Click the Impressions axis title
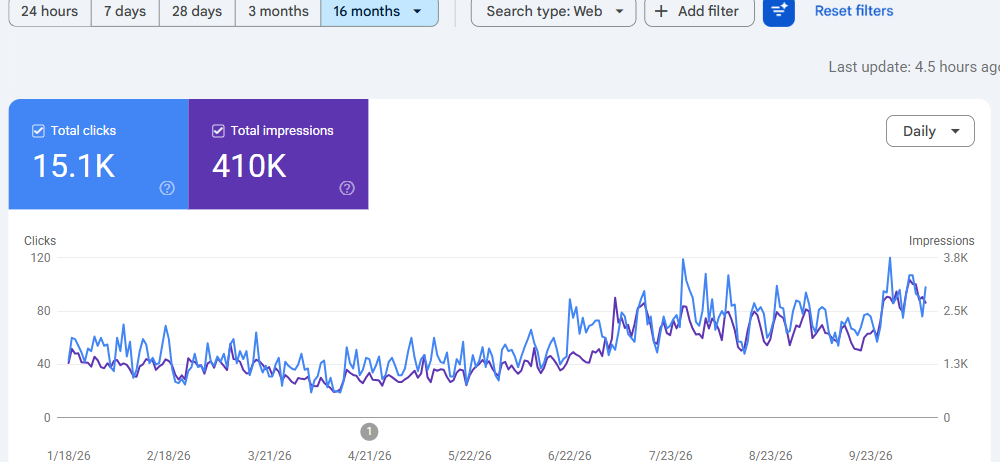1000x462 pixels. coord(941,241)
